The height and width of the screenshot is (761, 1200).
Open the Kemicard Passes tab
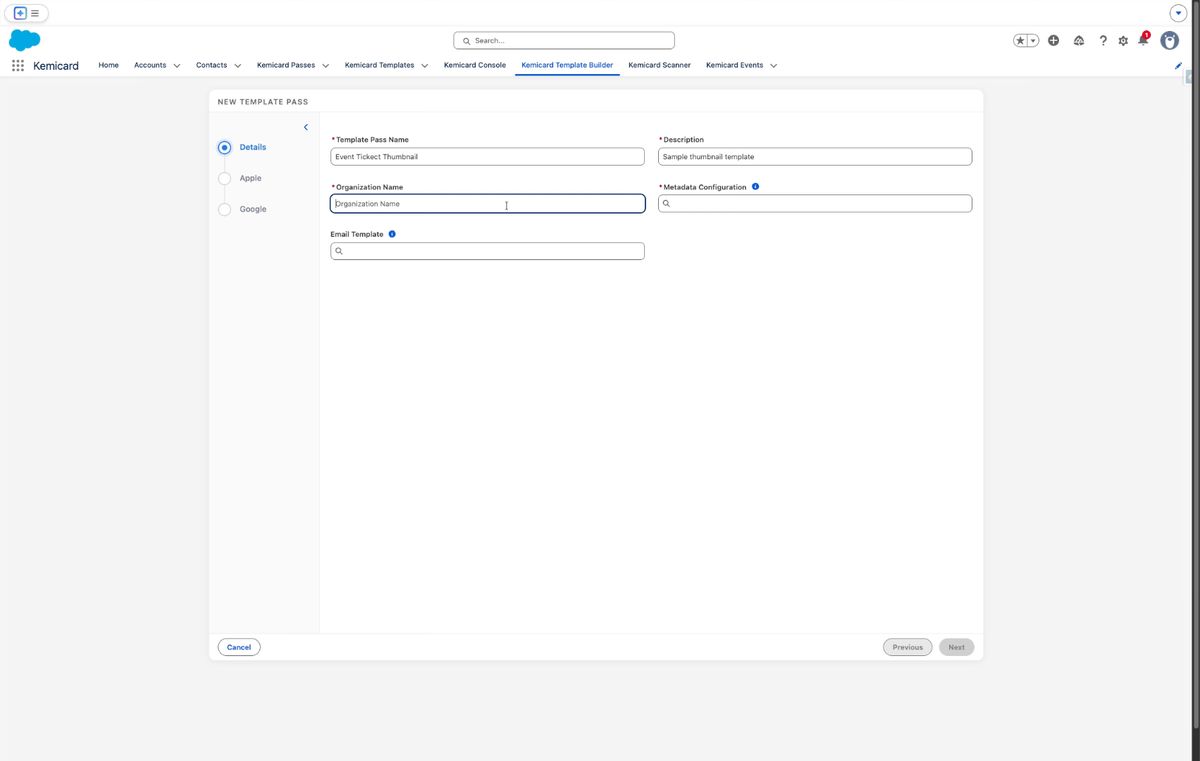click(x=286, y=65)
